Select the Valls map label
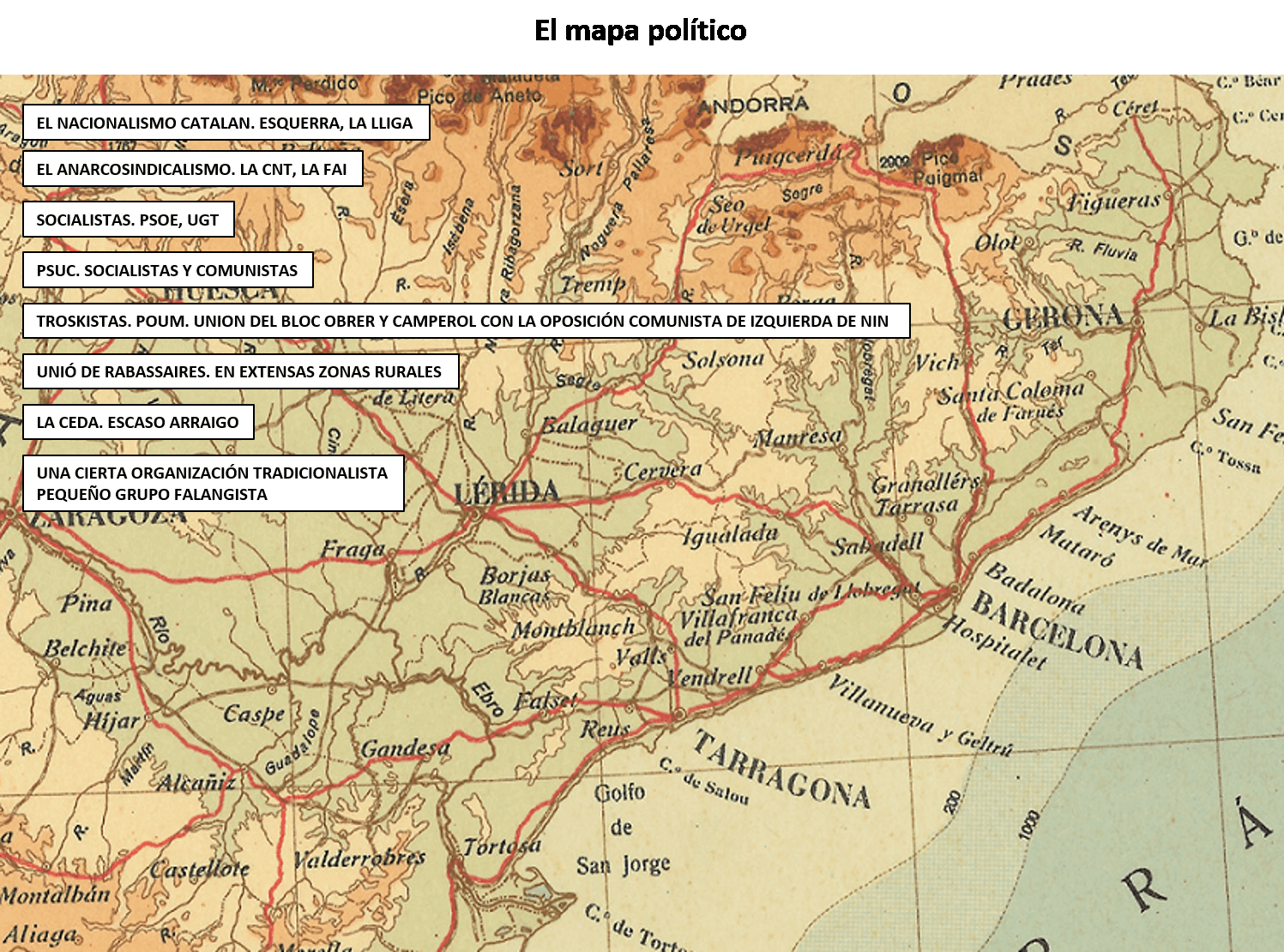The height and width of the screenshot is (952, 1284). (x=642, y=657)
